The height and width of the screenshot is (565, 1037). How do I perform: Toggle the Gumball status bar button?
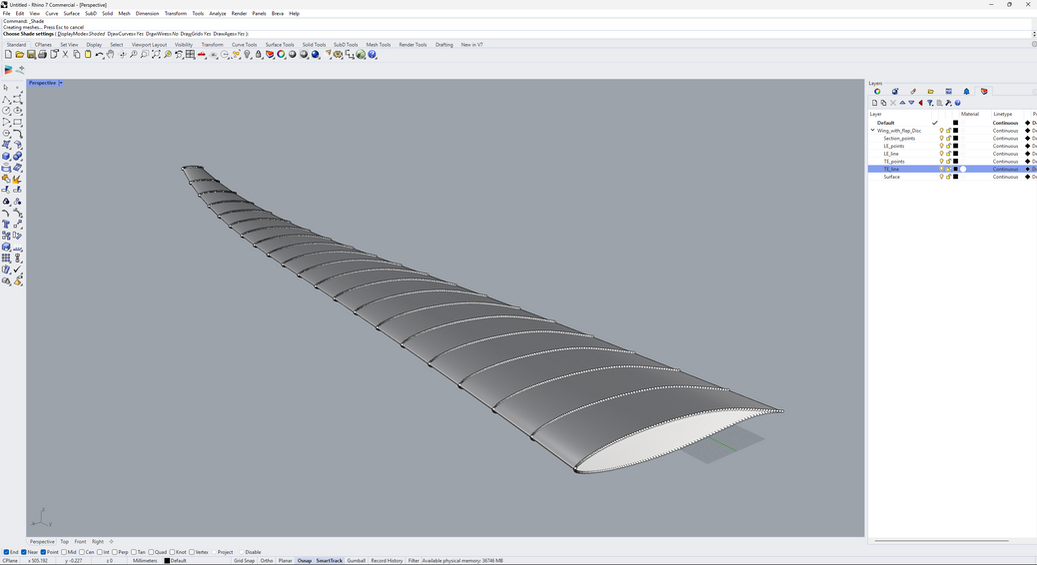point(356,560)
